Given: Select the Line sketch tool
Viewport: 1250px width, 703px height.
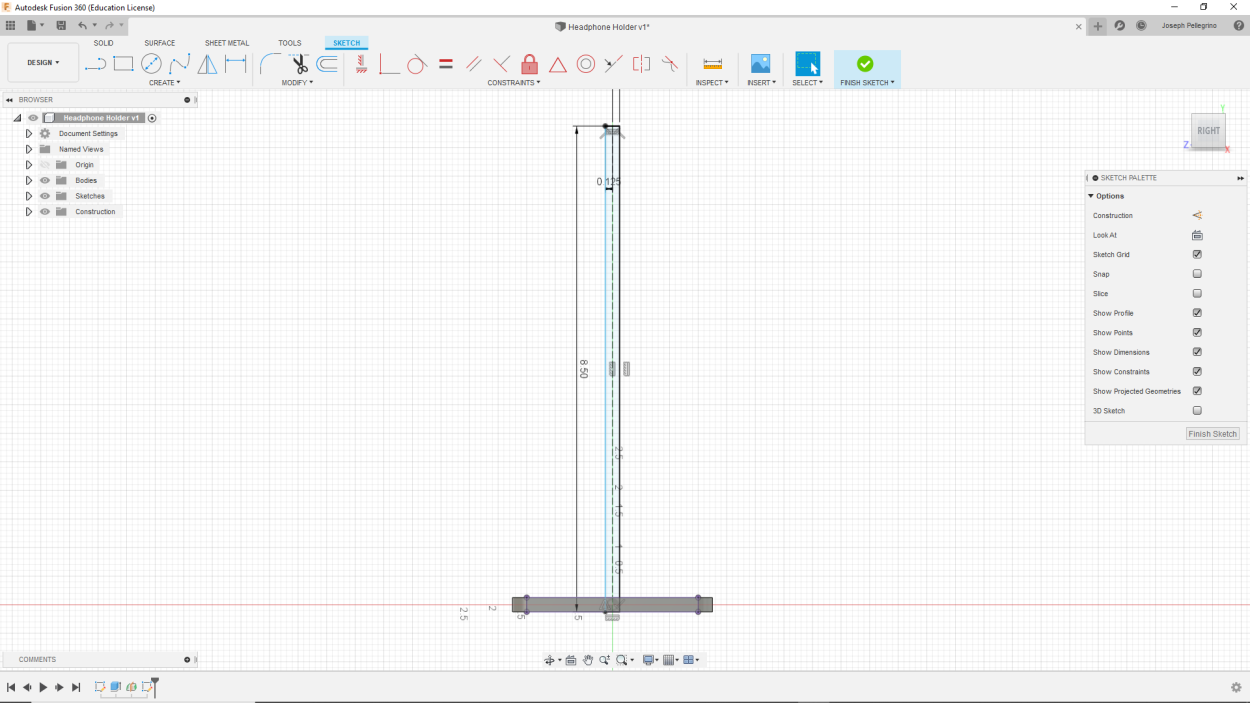Looking at the screenshot, I should [x=95, y=64].
